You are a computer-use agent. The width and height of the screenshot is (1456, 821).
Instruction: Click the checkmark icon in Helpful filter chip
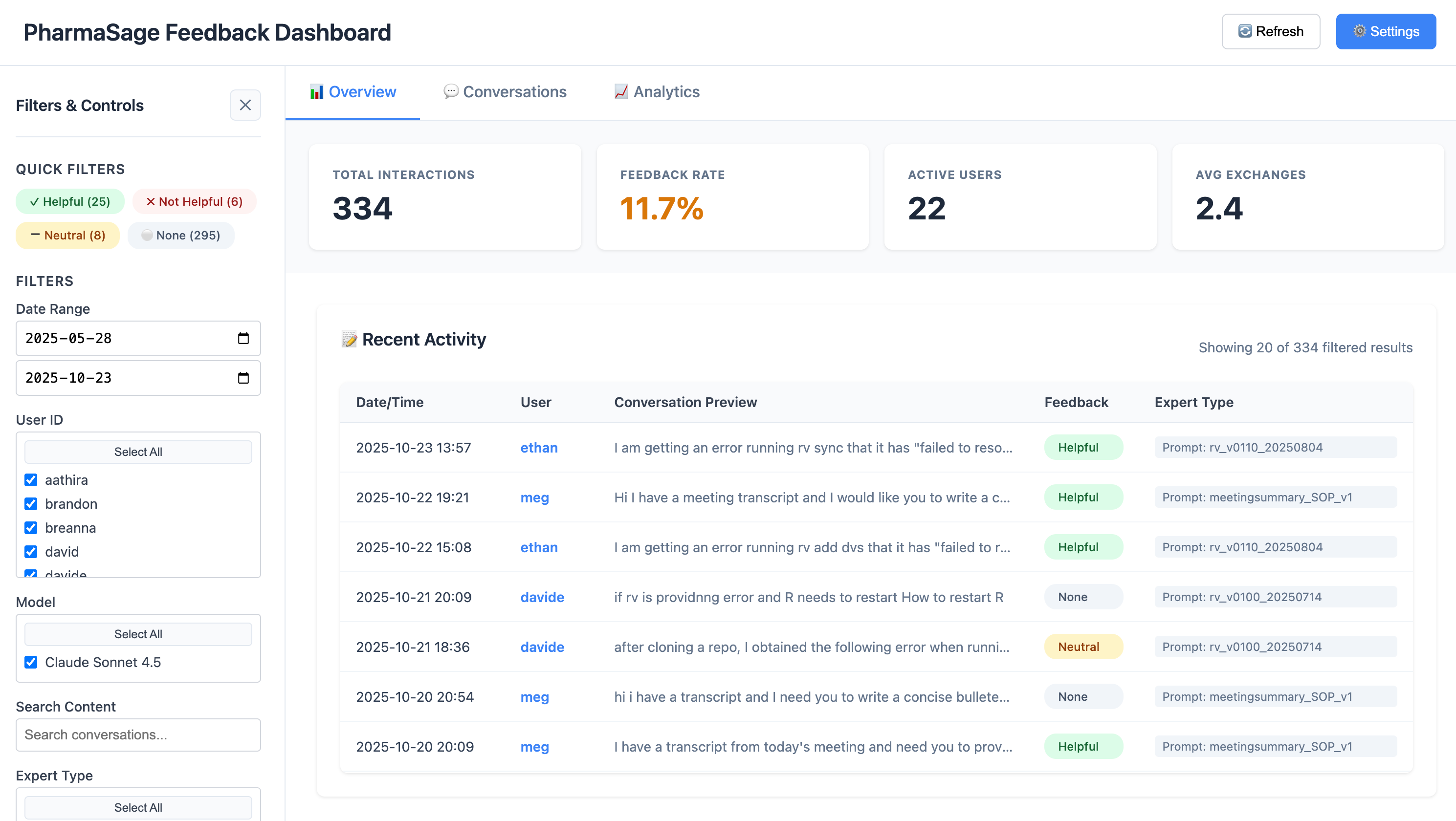(x=35, y=201)
